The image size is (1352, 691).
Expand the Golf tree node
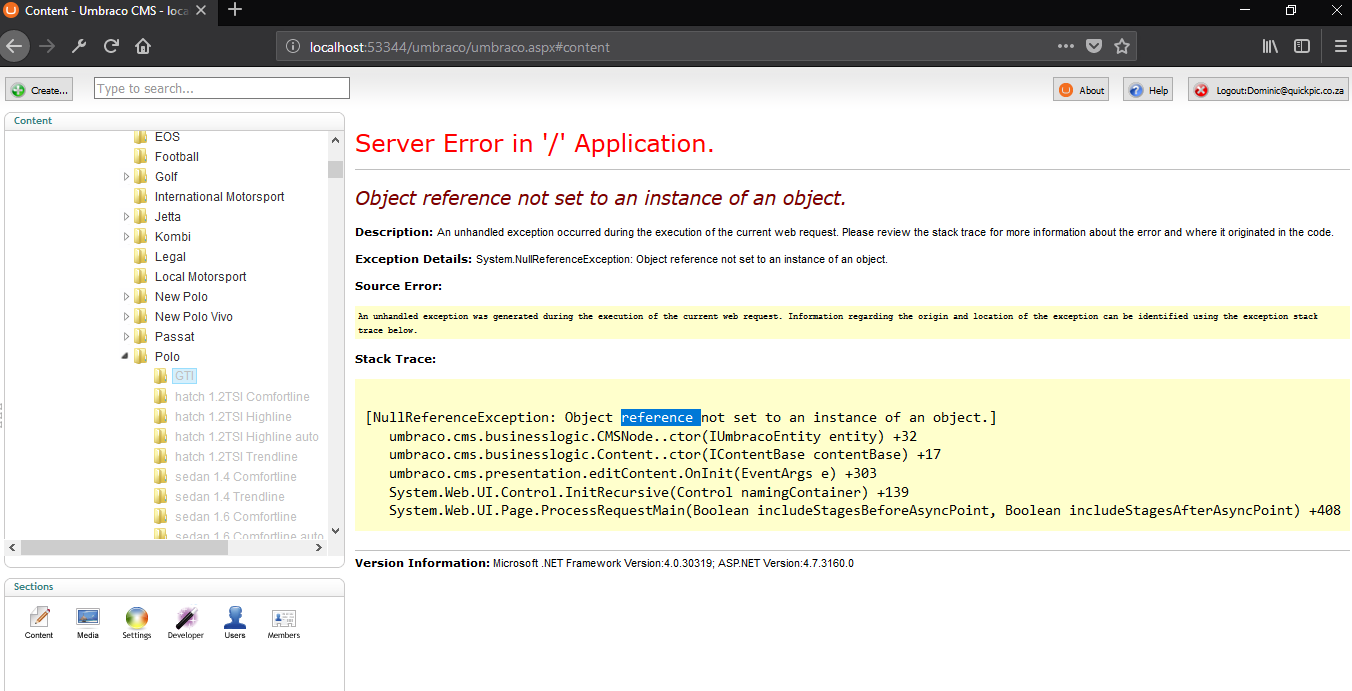pyautogui.click(x=127, y=176)
